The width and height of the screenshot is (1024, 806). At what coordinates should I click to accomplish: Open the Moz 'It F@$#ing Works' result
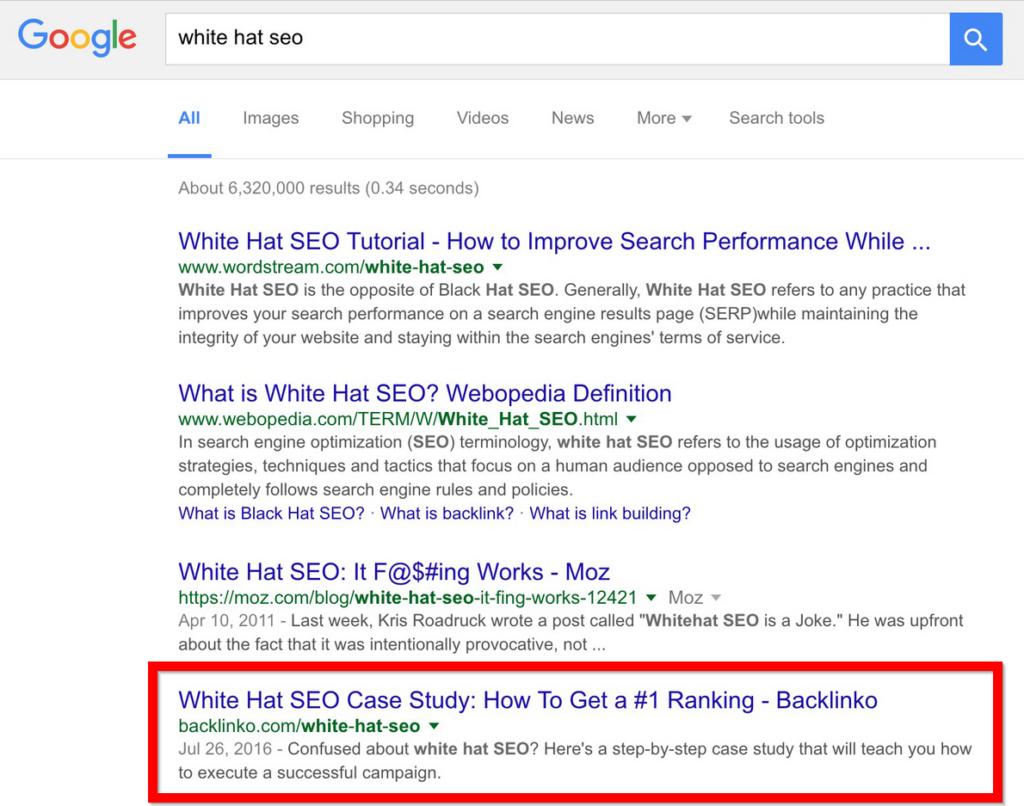coord(394,572)
